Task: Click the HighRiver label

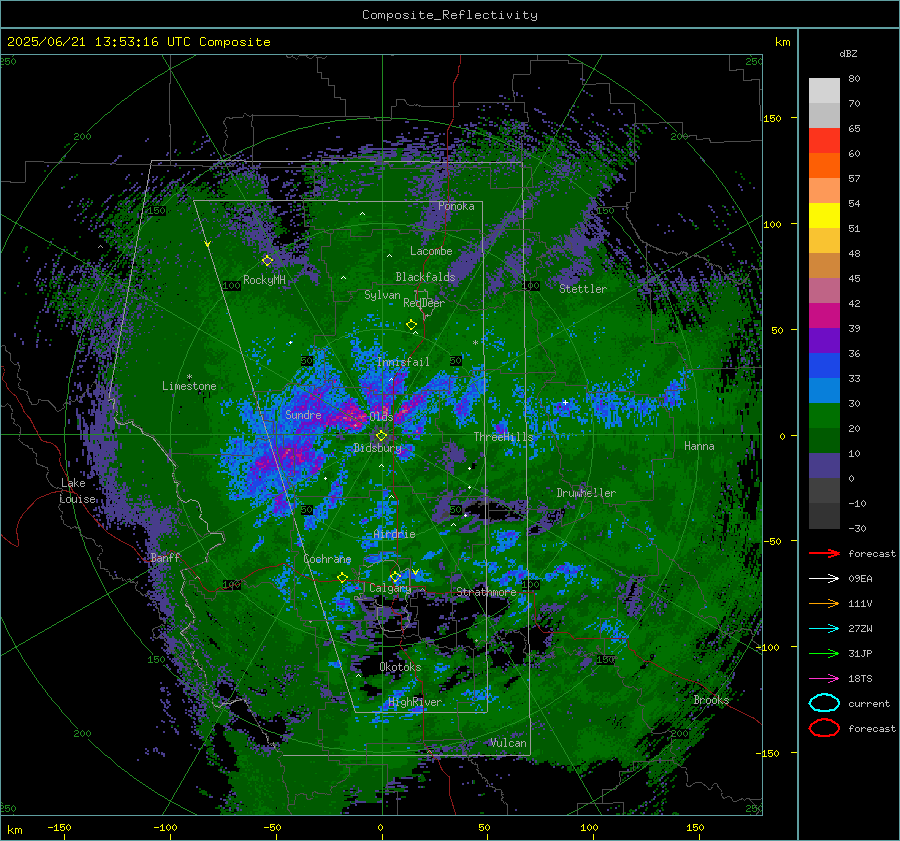Action: [x=415, y=702]
